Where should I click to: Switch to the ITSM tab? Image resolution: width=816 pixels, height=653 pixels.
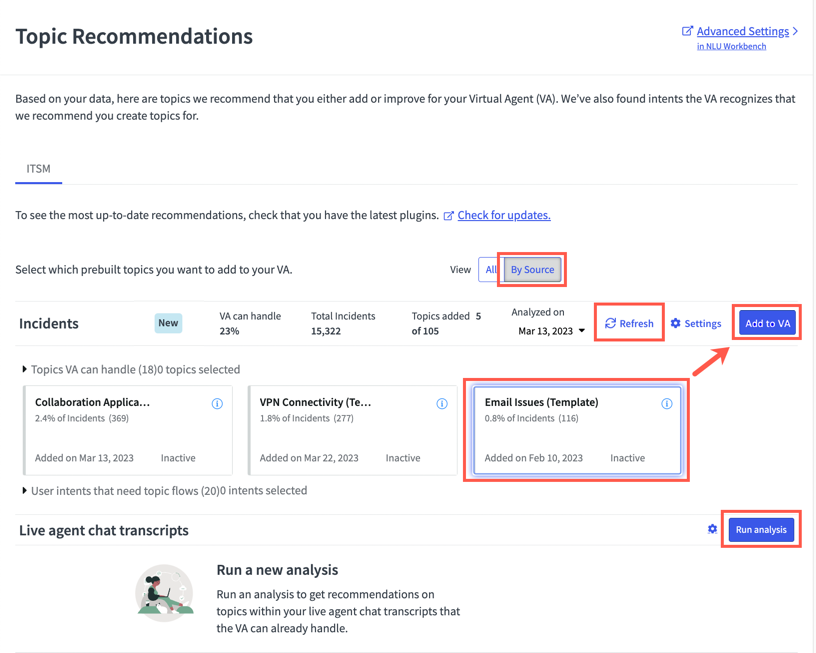pos(39,169)
